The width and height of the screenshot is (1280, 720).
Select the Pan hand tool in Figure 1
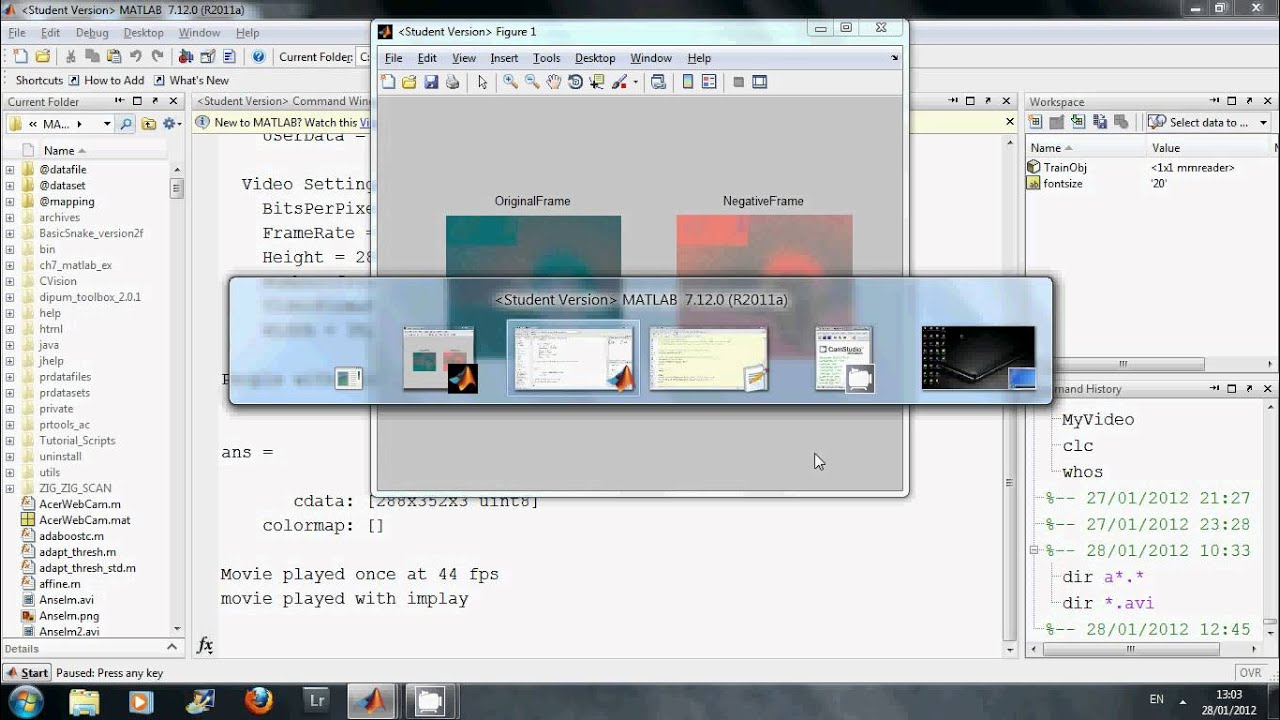554,82
